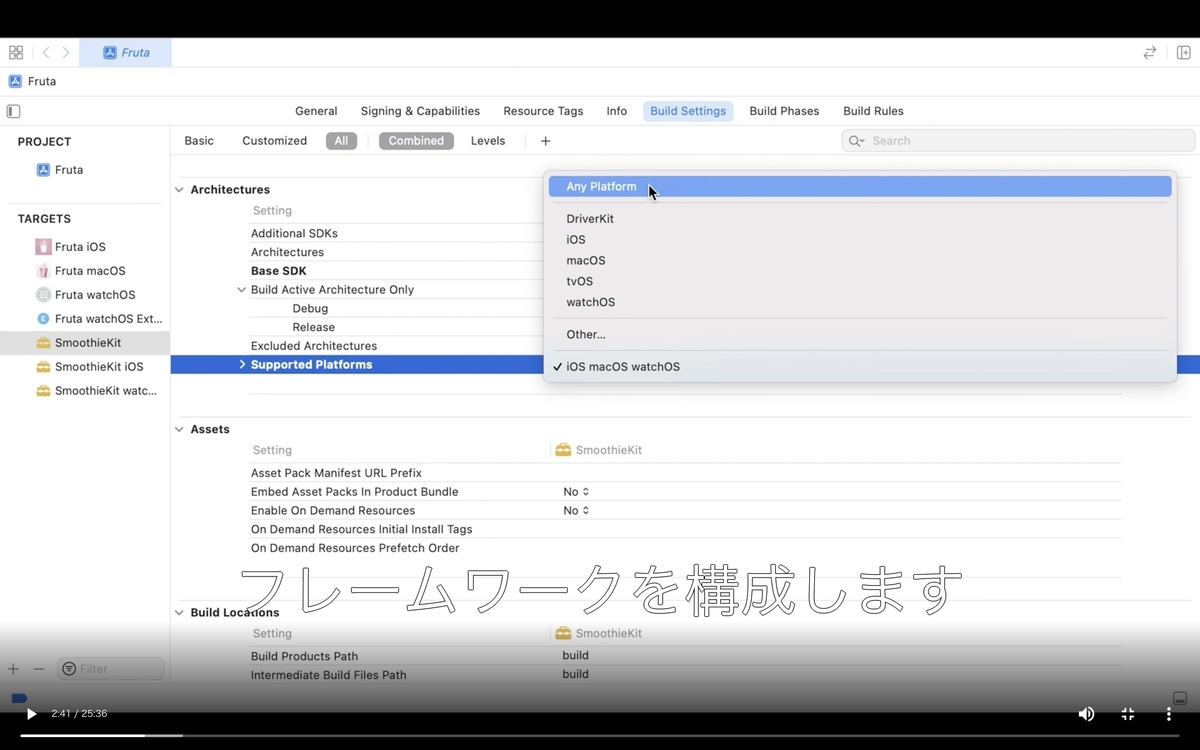Open Enable On Demand Resources No dropdown
Image resolution: width=1200 pixels, height=750 pixels.
pos(576,511)
